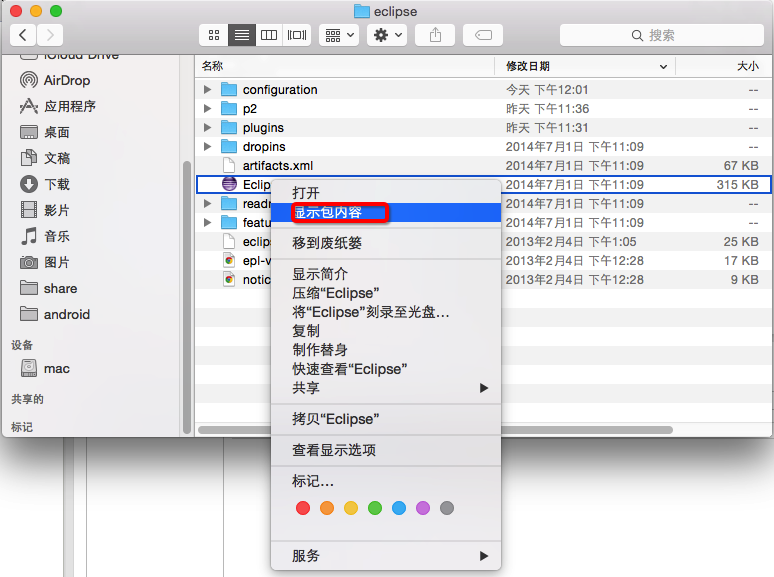The image size is (774, 577).
Task: Apply the red tag color
Action: pyautogui.click(x=303, y=508)
